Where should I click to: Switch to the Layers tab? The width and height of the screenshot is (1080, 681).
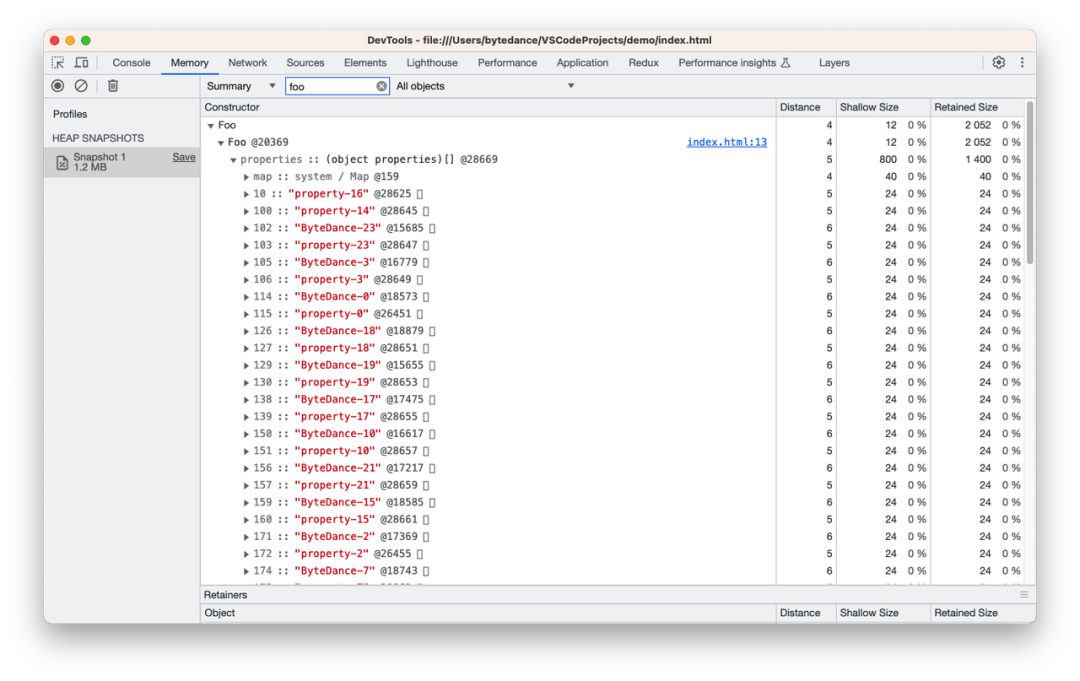[834, 63]
